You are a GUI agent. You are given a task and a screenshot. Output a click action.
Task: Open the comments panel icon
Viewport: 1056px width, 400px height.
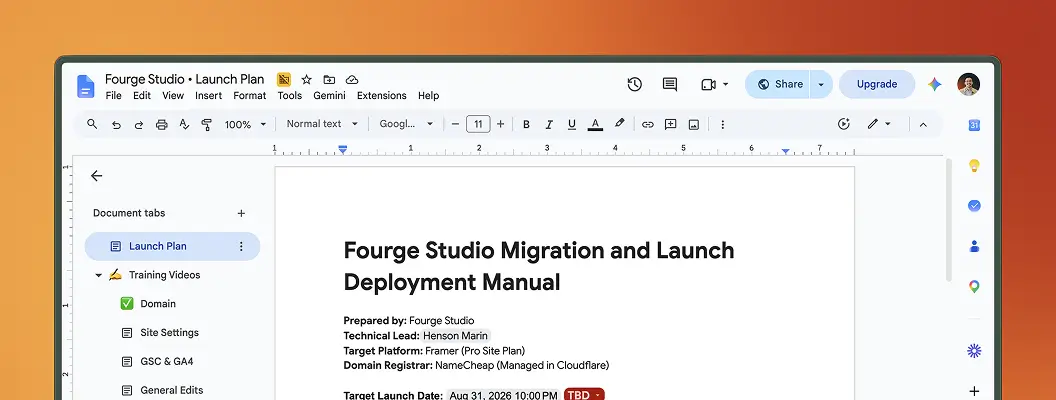pyautogui.click(x=669, y=84)
